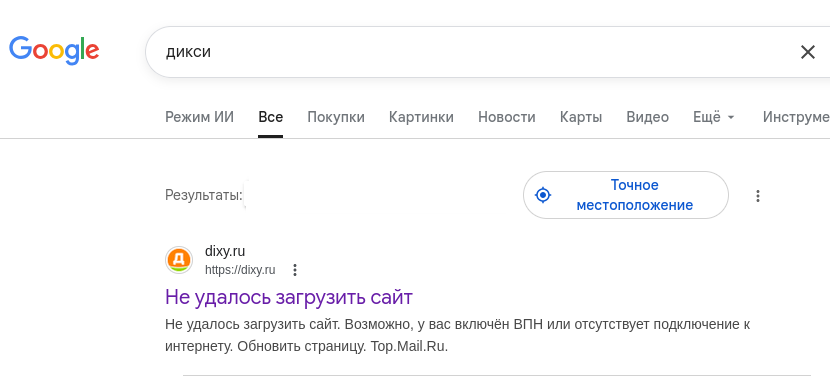Viewport: 830px width, 377px height.
Task: Open three-dot menu beside dixy.ru URL
Action: [x=295, y=270]
